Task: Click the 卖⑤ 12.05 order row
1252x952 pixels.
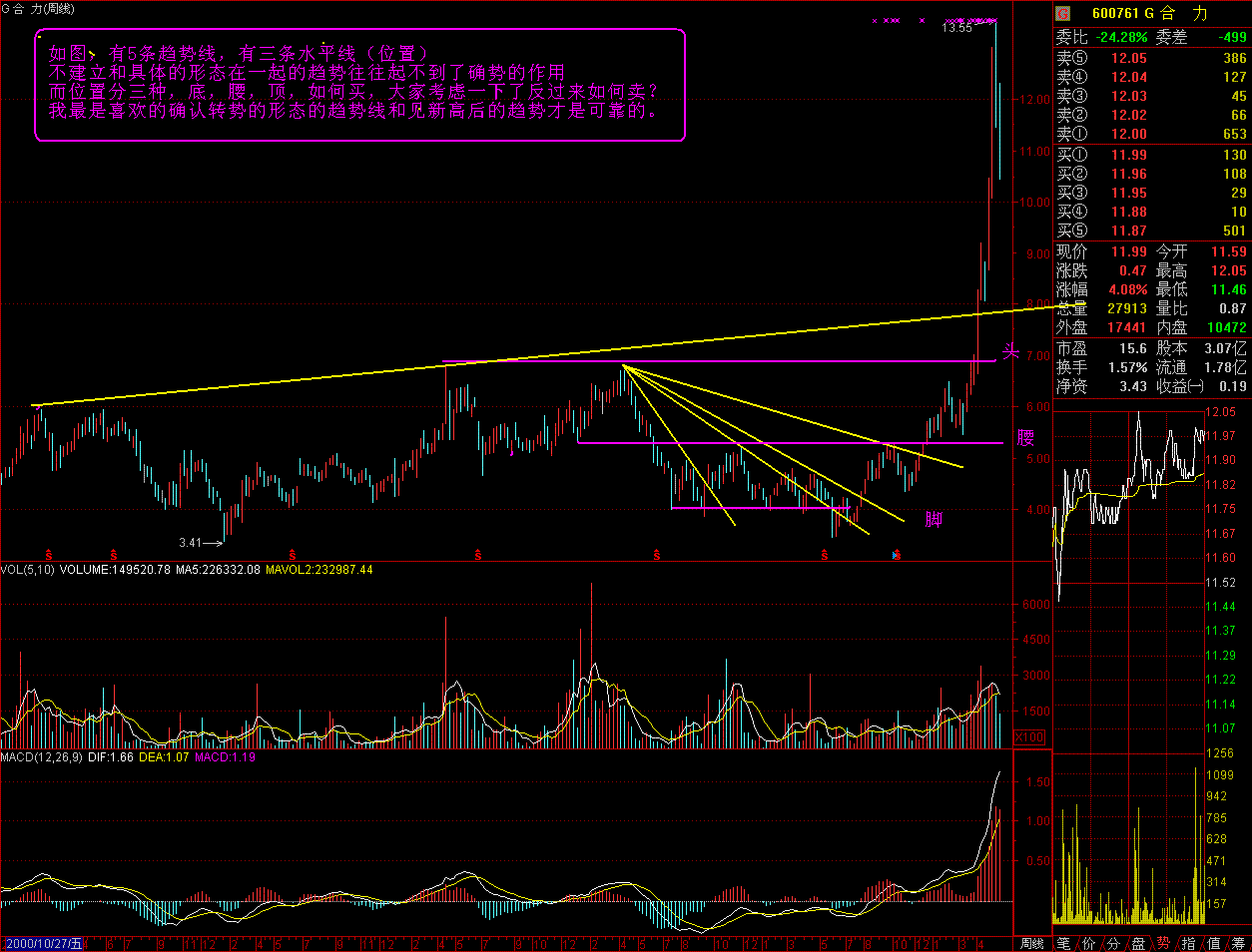Action: point(1152,58)
